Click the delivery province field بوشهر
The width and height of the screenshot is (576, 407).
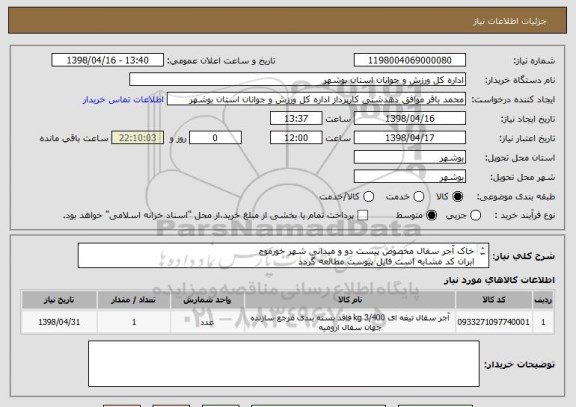(410, 158)
